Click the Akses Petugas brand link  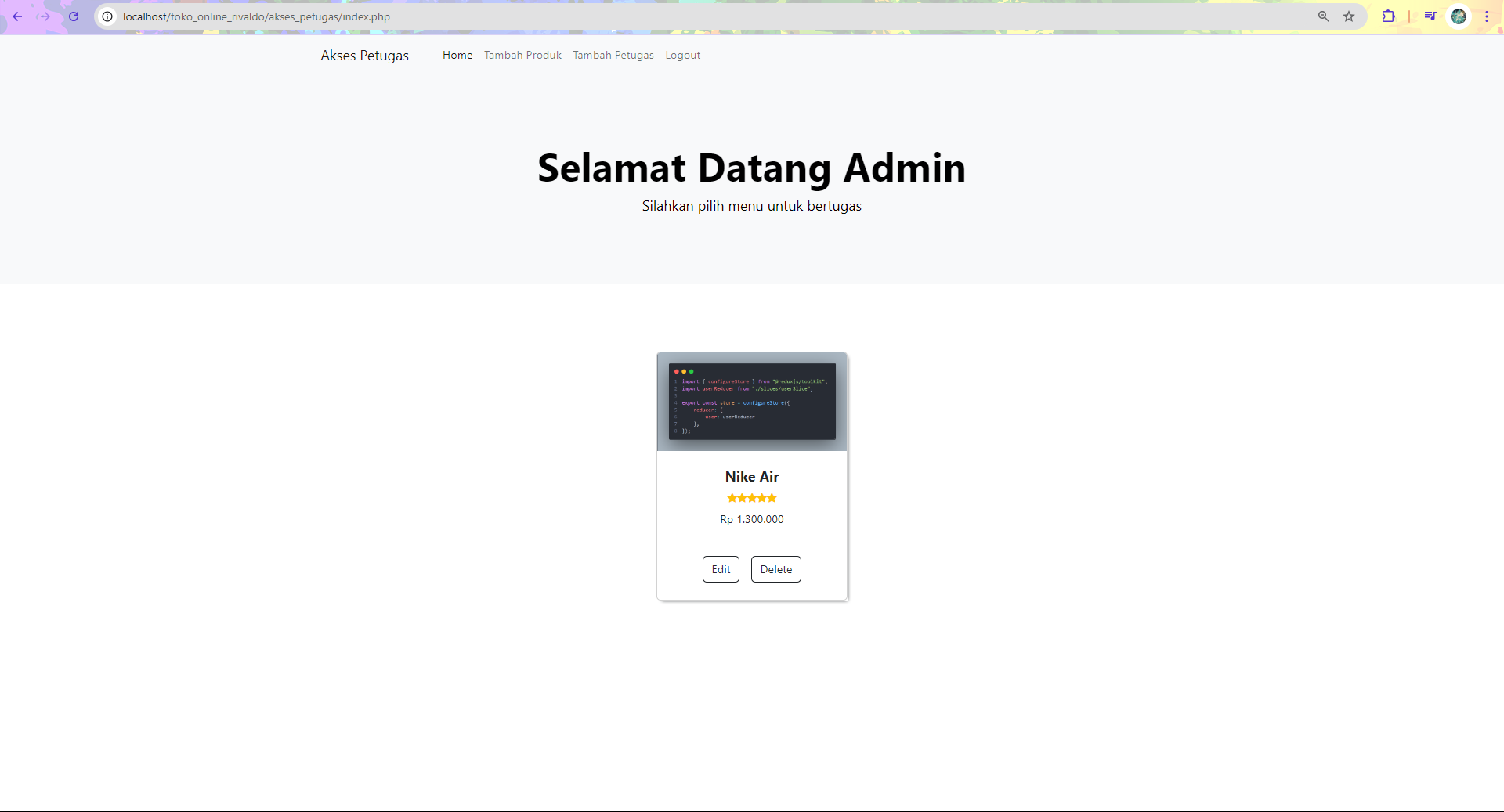[x=364, y=56]
